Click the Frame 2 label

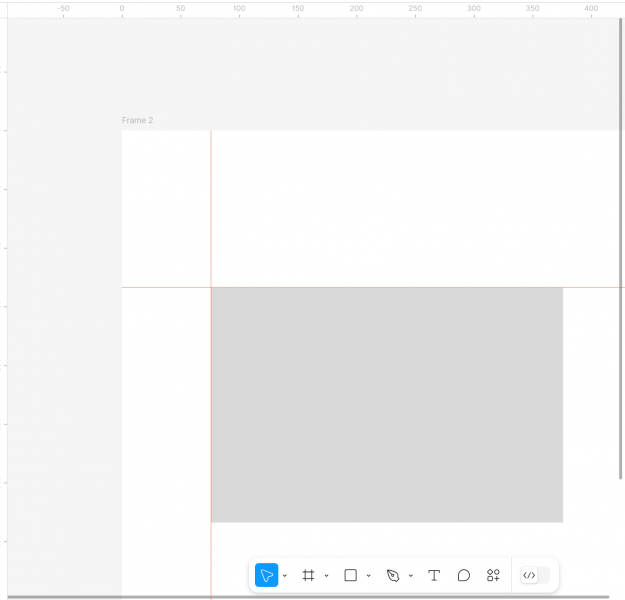137,120
